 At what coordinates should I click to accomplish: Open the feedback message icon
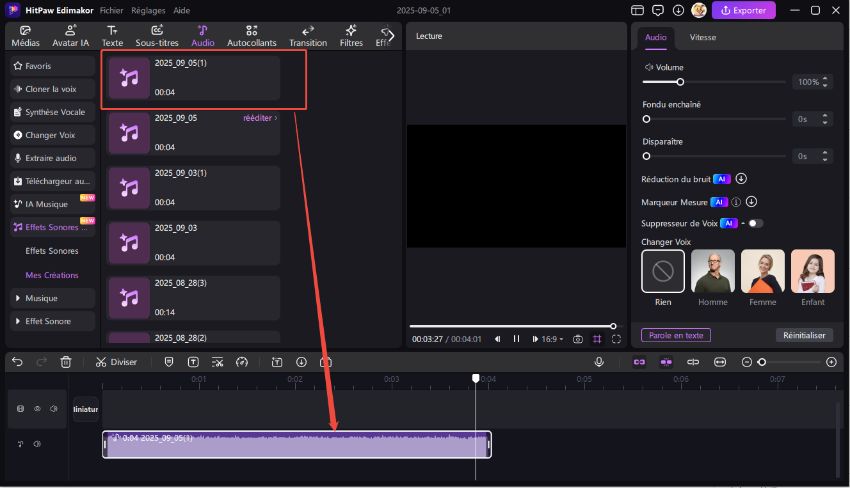[658, 10]
